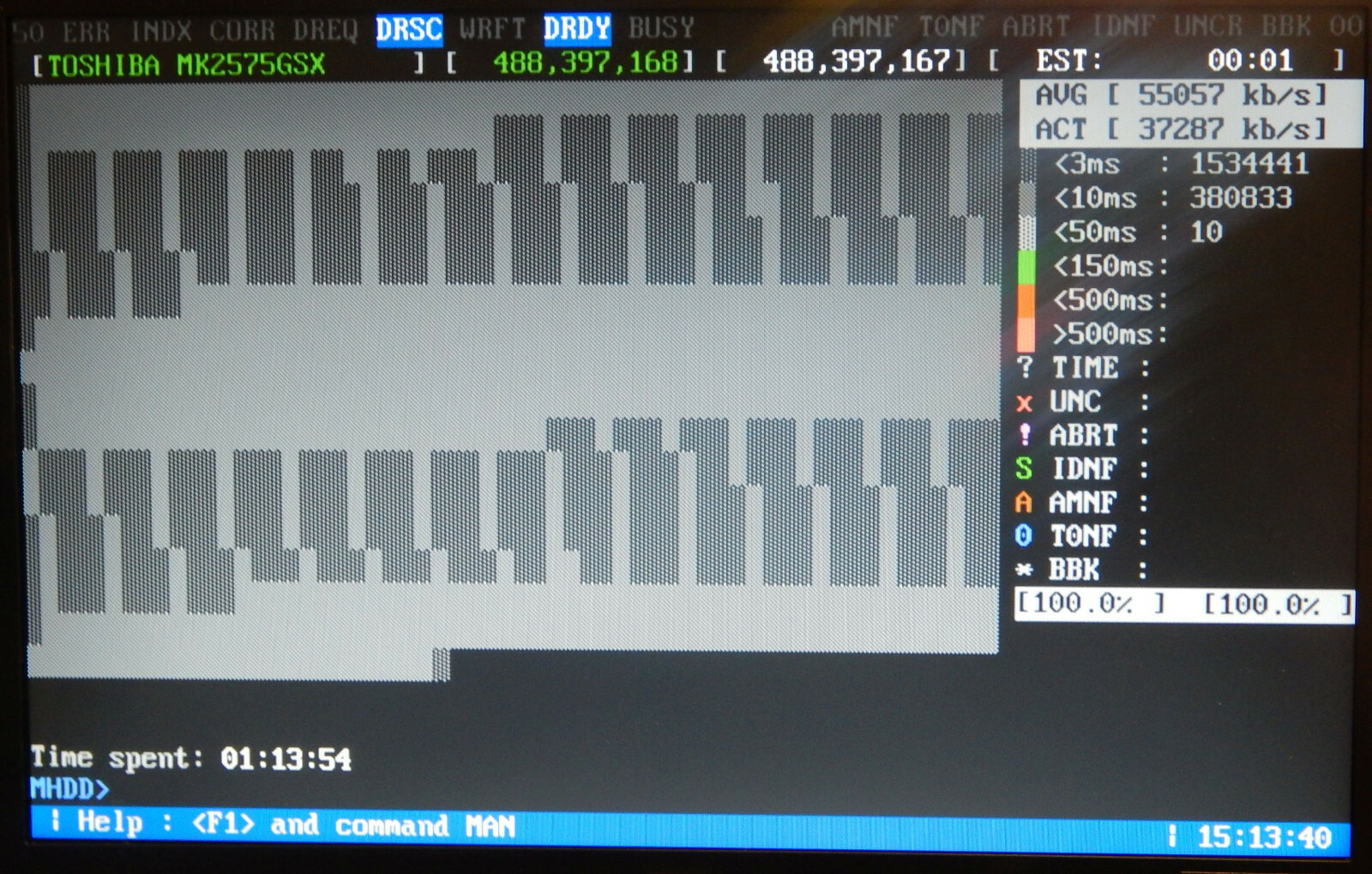Click the command MAN text in status bar
This screenshot has height=874, width=1372.
click(425, 826)
